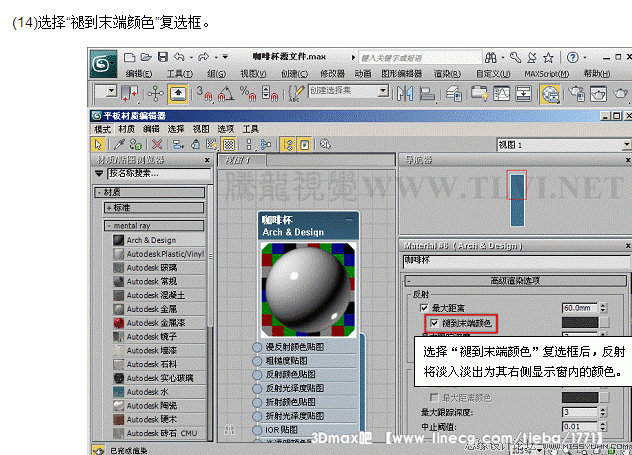
Task: Click the Mirror tool icon
Action: (x=405, y=94)
